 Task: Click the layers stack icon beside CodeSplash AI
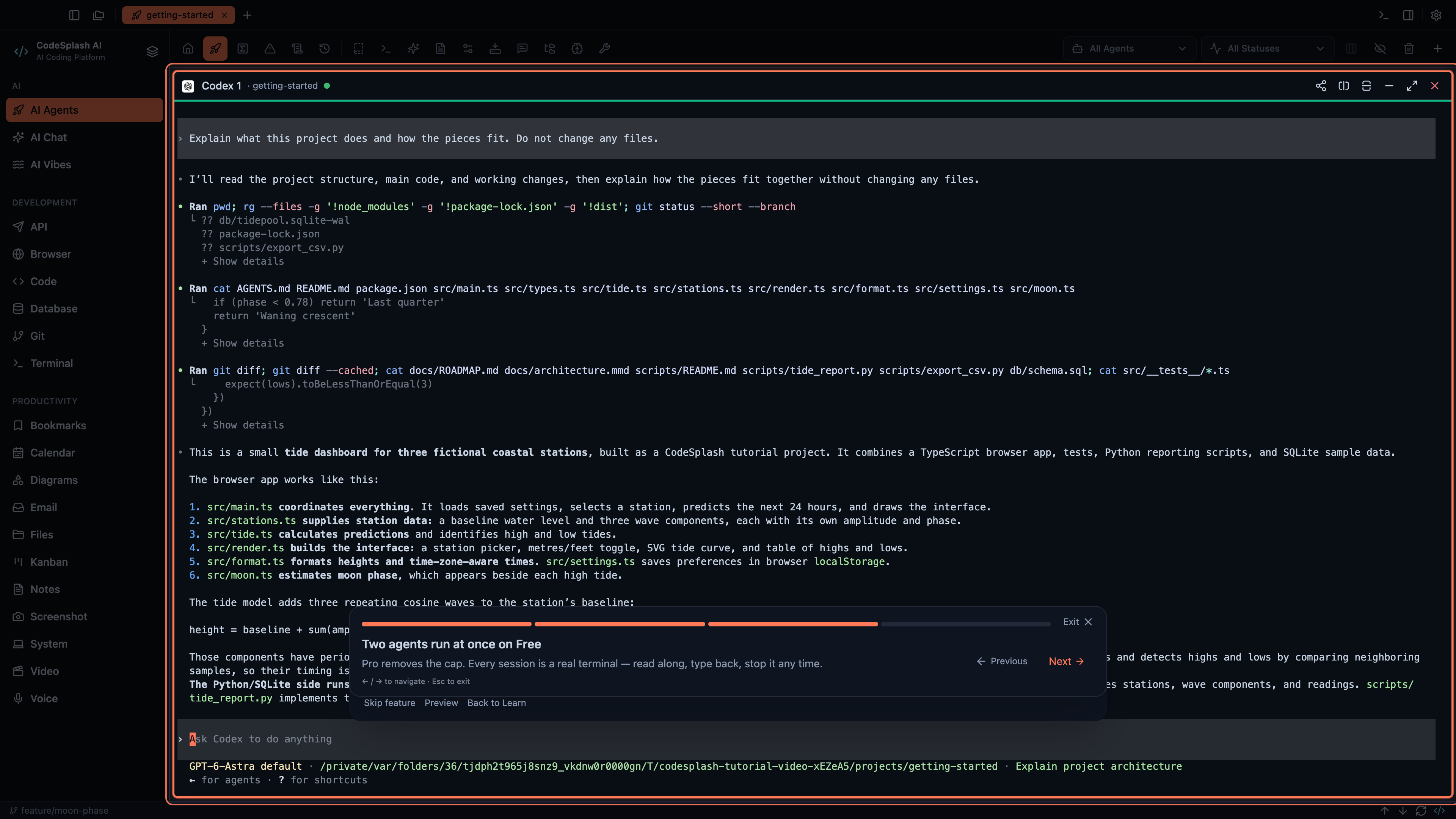[x=152, y=52]
